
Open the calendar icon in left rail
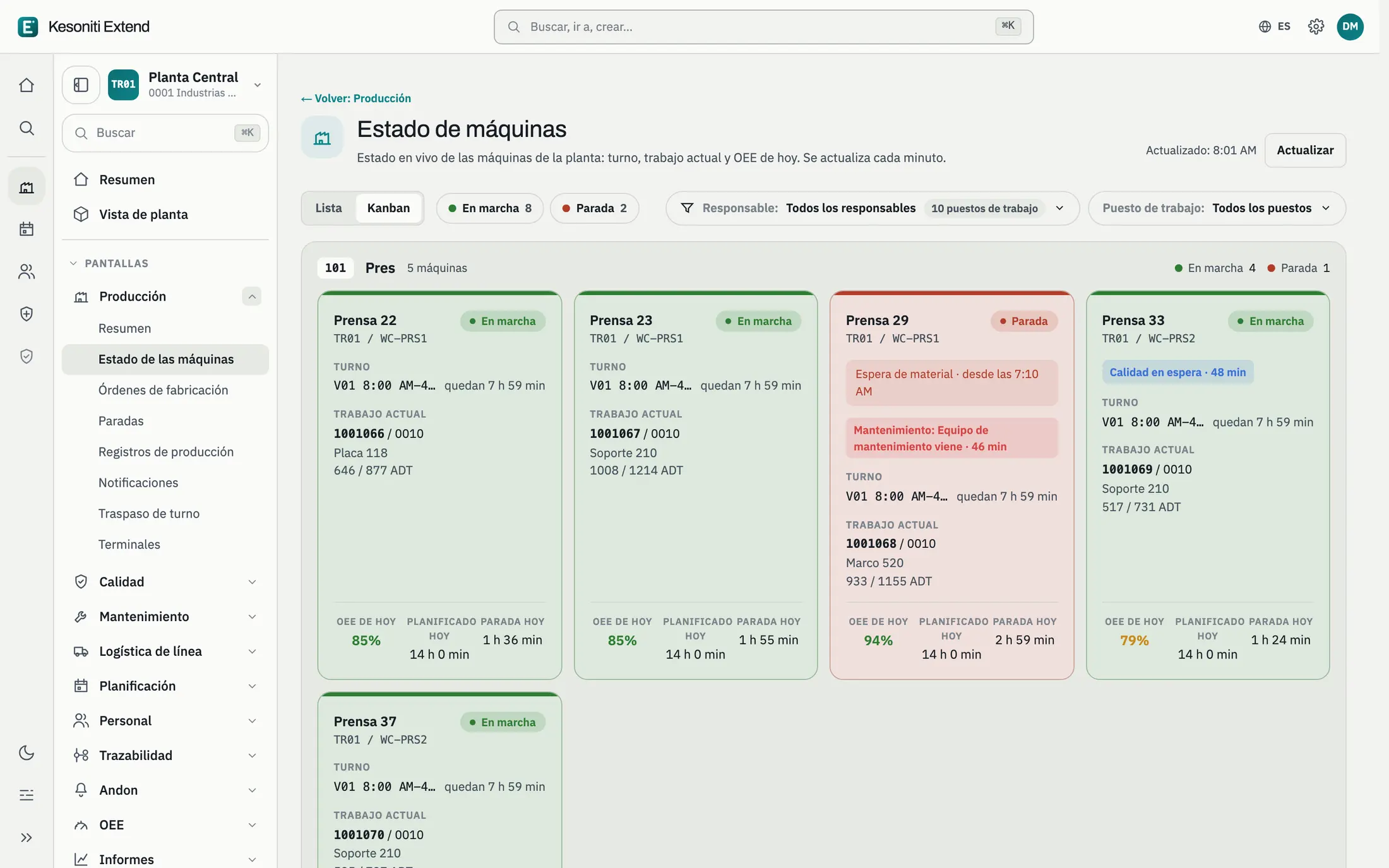pyautogui.click(x=27, y=229)
